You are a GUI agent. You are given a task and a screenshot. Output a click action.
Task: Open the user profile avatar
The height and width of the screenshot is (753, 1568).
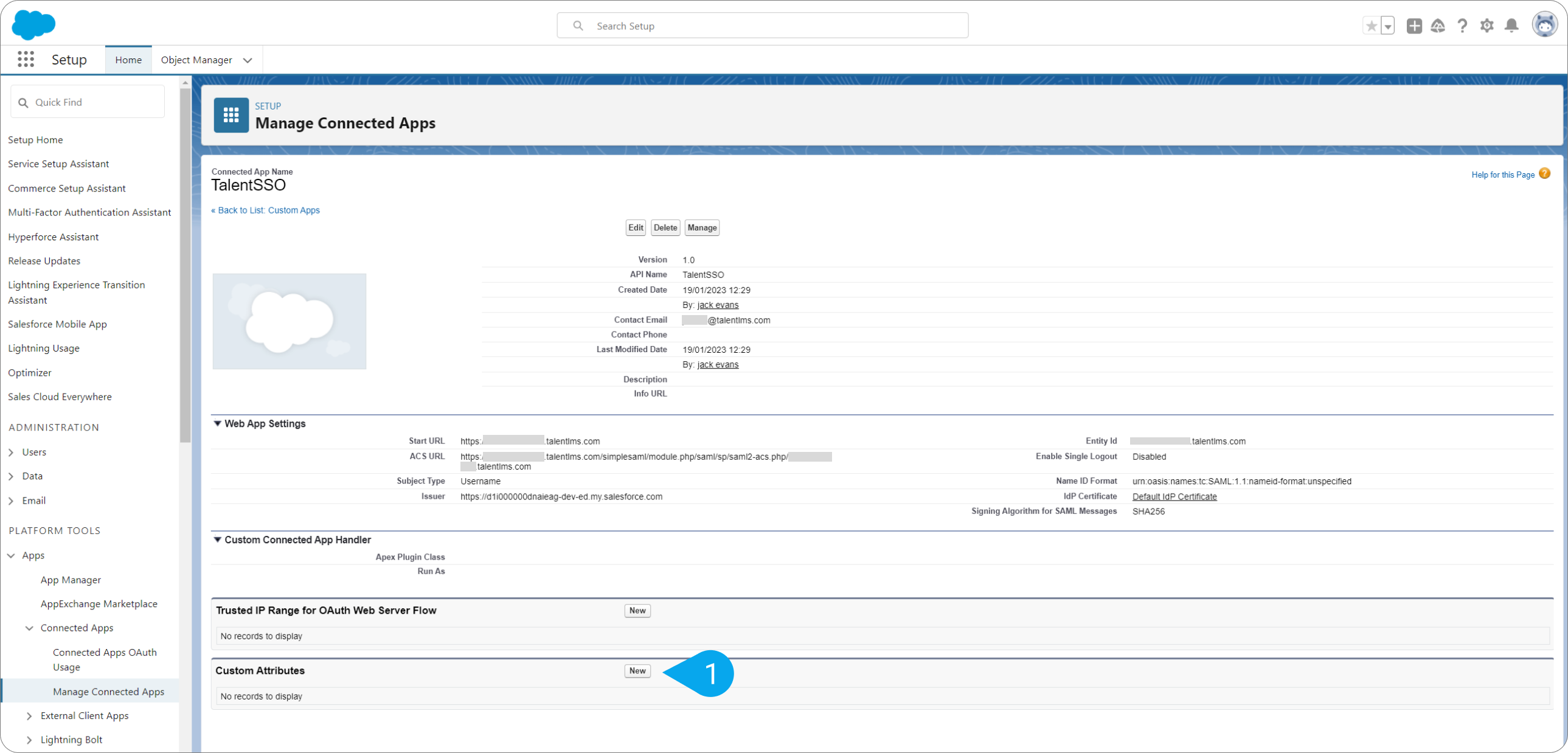[1545, 25]
